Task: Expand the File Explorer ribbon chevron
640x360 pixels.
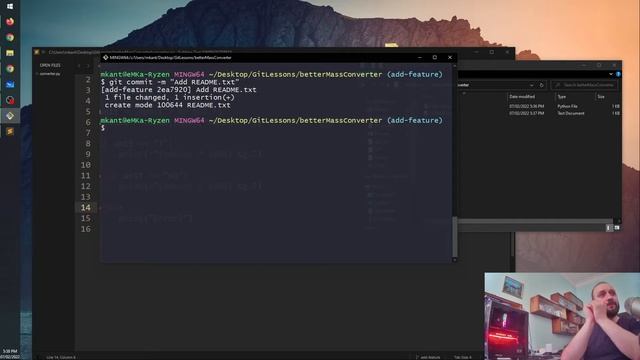Action: (x=611, y=74)
